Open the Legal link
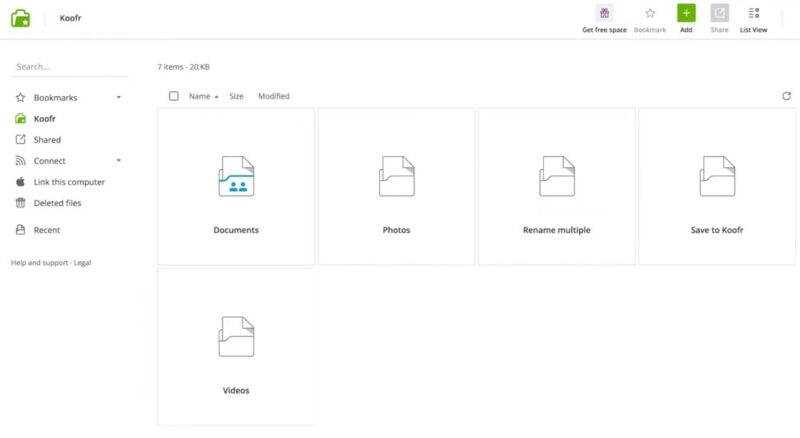This screenshot has height=438, width=800. (x=82, y=262)
